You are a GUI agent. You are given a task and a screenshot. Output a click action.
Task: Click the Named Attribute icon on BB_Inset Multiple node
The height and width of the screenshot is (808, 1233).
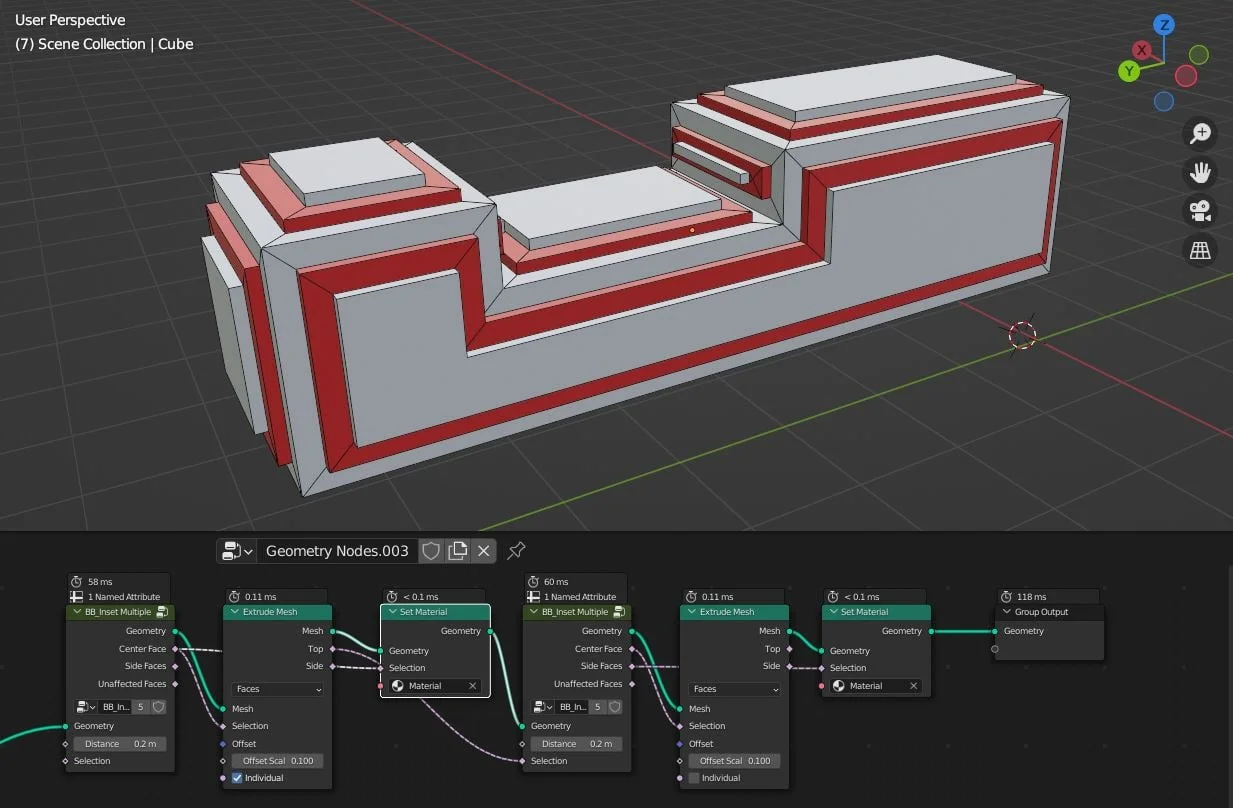75,597
